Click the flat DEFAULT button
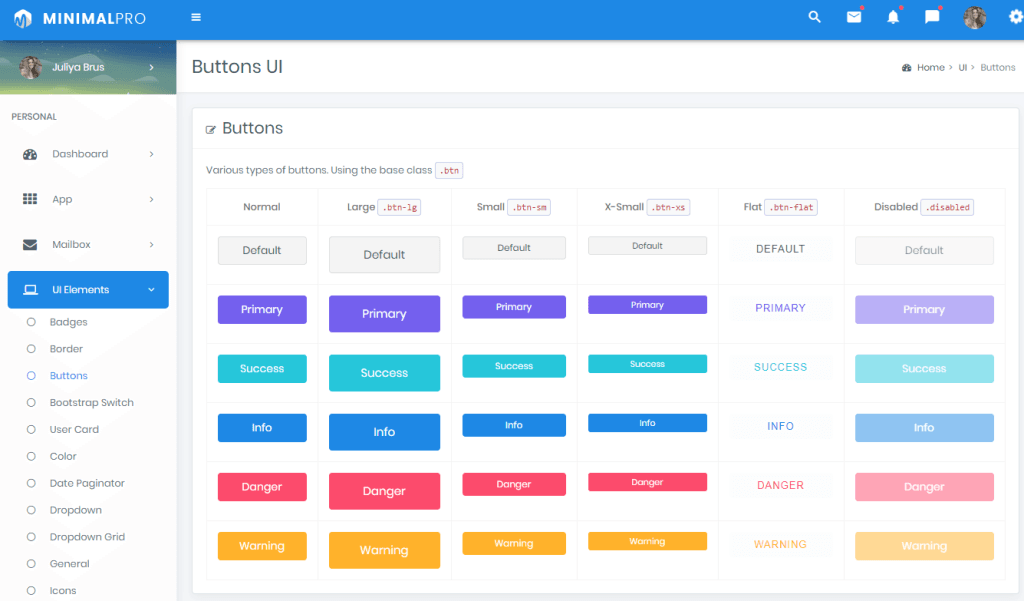This screenshot has height=601, width=1024. click(x=780, y=249)
